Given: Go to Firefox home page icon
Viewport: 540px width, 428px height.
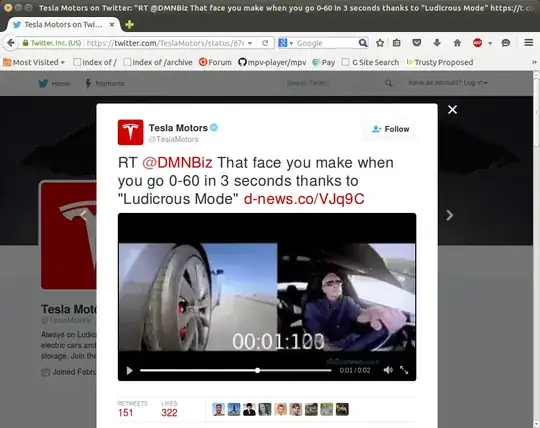Looking at the screenshot, I should [x=457, y=43].
